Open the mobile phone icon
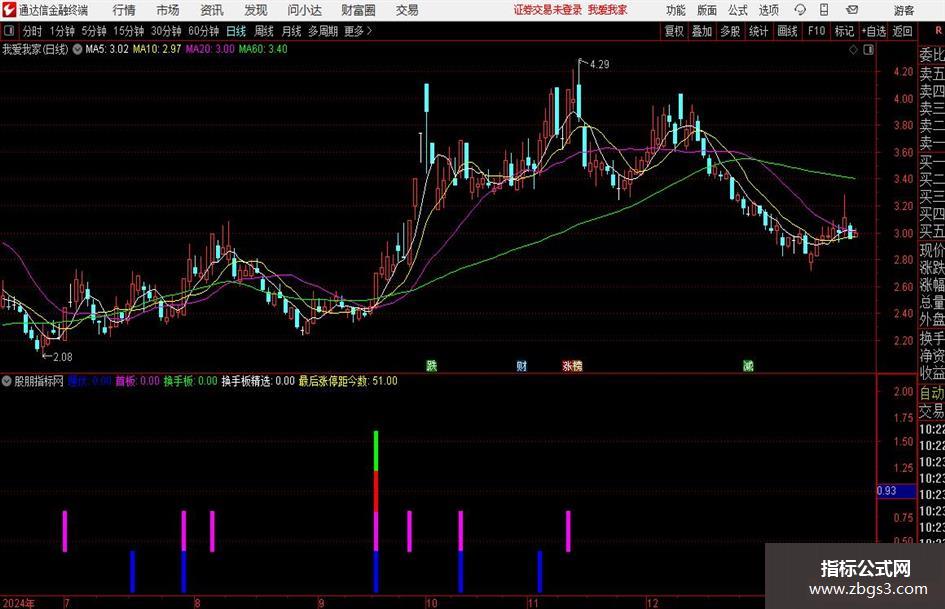 [824, 10]
